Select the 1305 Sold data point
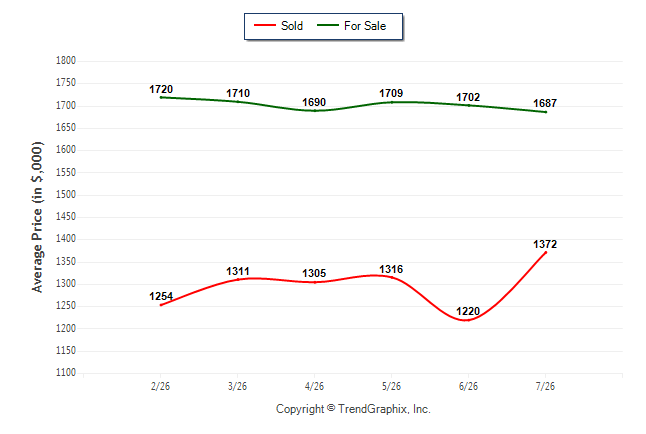 pos(315,282)
